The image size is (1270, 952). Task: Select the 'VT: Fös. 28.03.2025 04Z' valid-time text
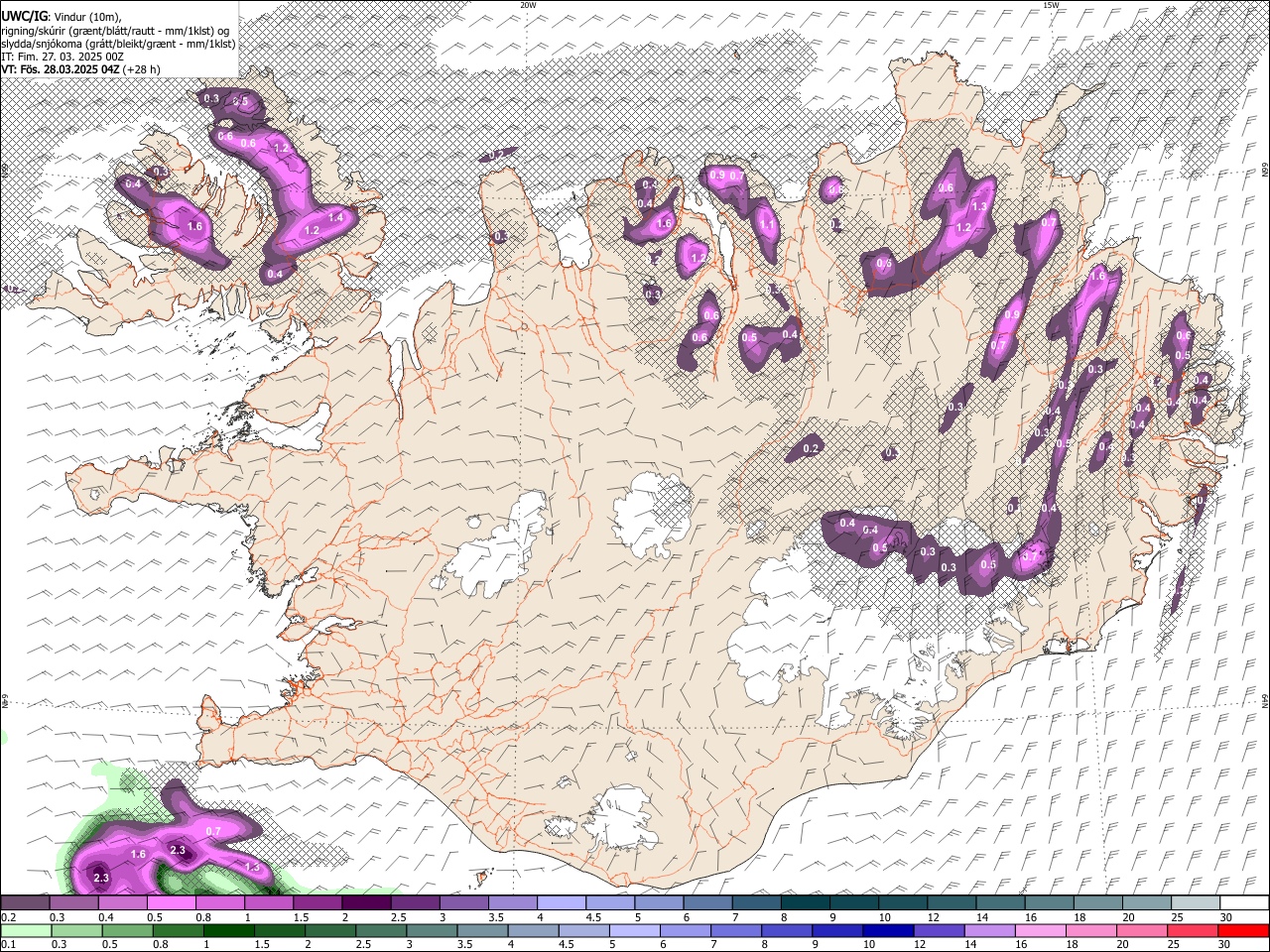pyautogui.click(x=61, y=69)
